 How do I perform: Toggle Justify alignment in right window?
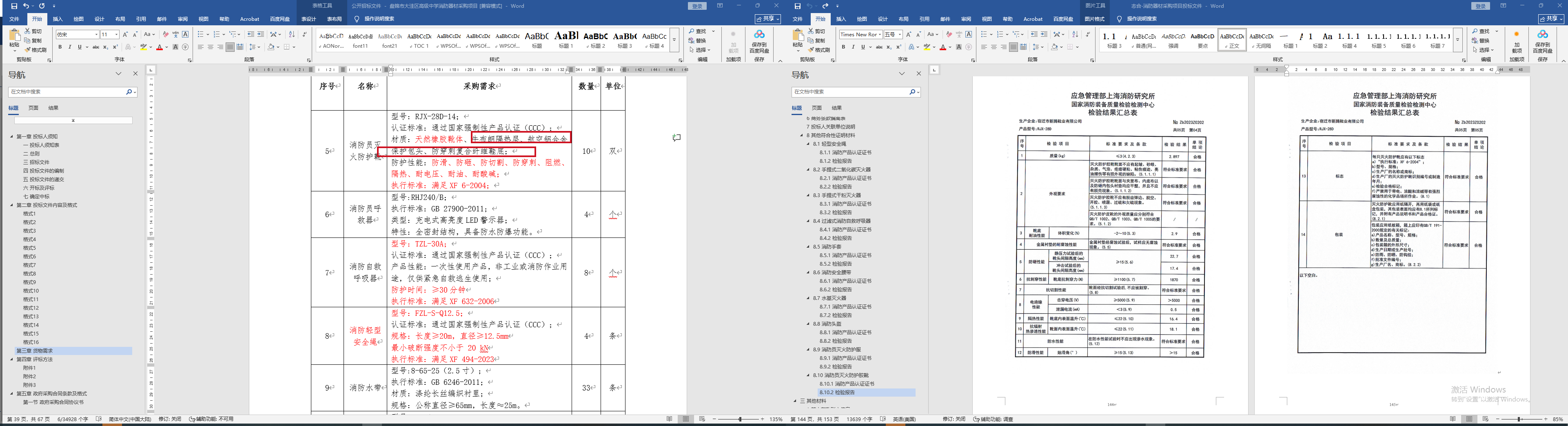point(1014,47)
